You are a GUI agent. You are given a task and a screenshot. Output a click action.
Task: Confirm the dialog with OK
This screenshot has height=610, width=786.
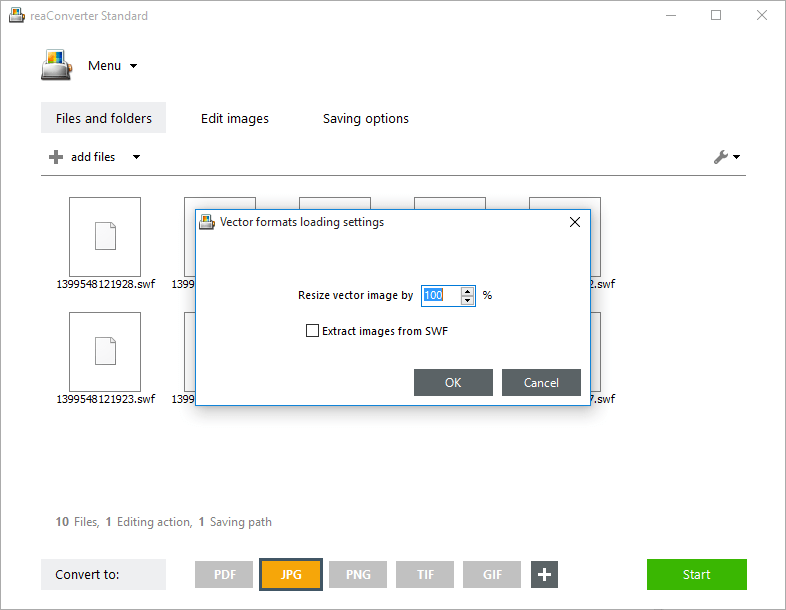point(453,382)
